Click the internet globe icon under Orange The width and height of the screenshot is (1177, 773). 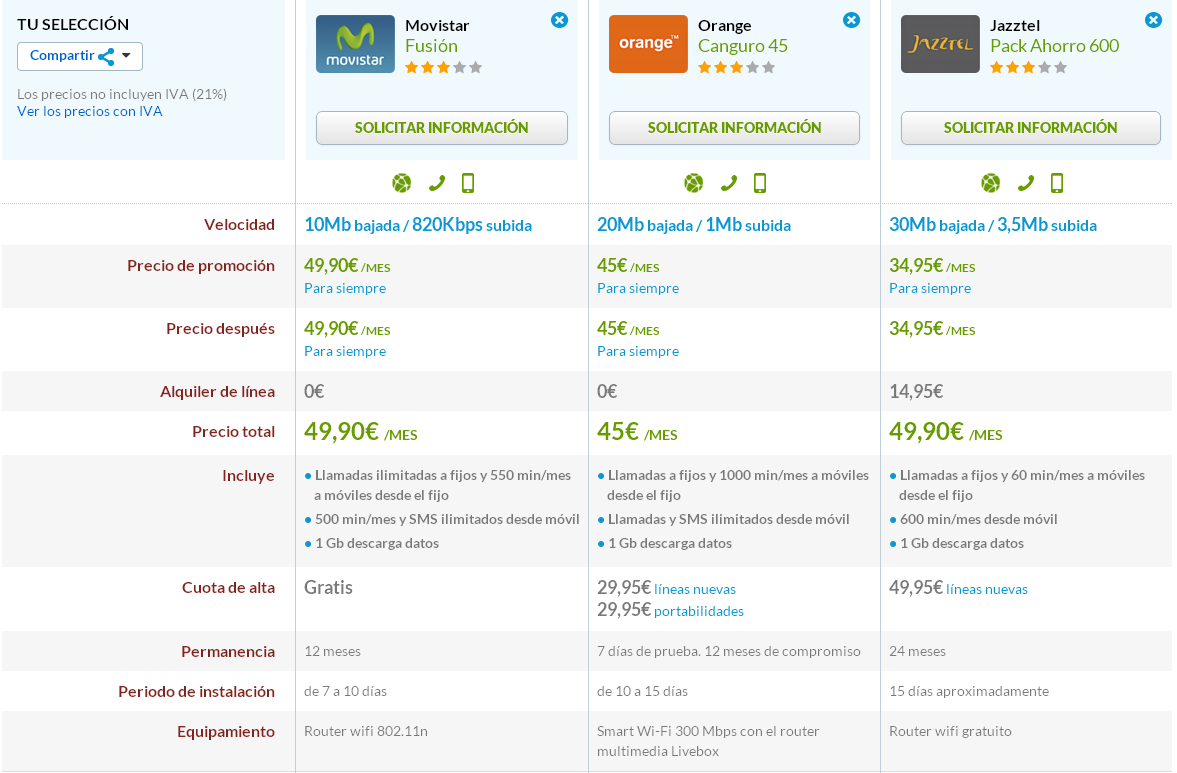pos(694,183)
